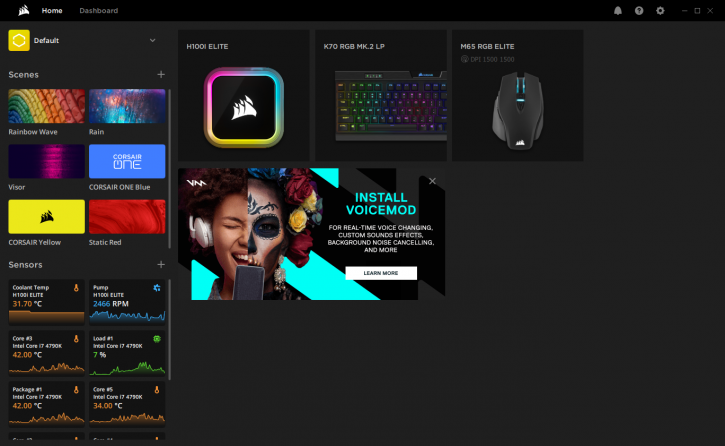Switch to the Dashboard tab
This screenshot has width=725, height=446.
[98, 11]
